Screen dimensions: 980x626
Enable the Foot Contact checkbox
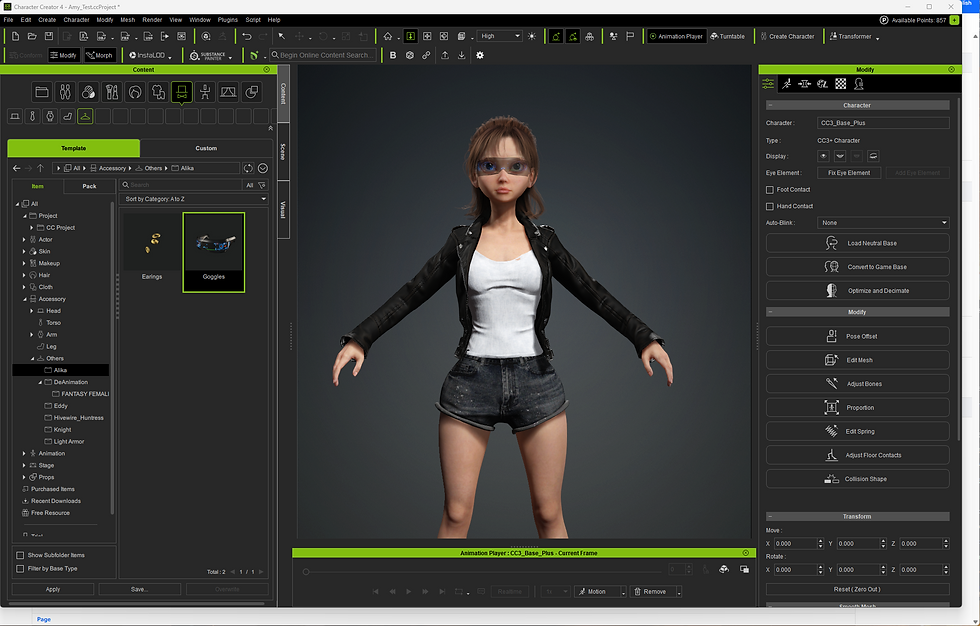pos(770,190)
